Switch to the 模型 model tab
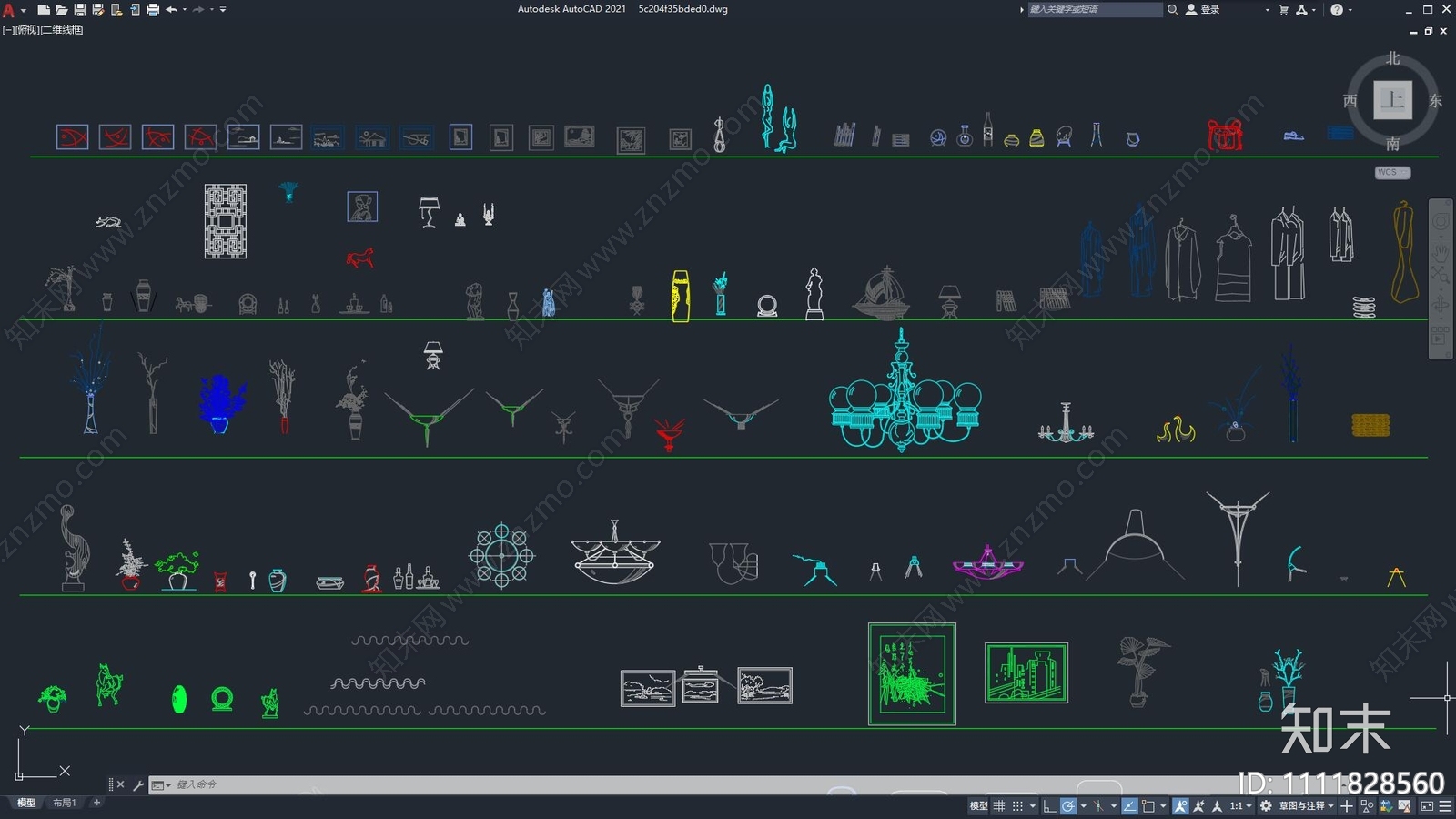 point(26,803)
